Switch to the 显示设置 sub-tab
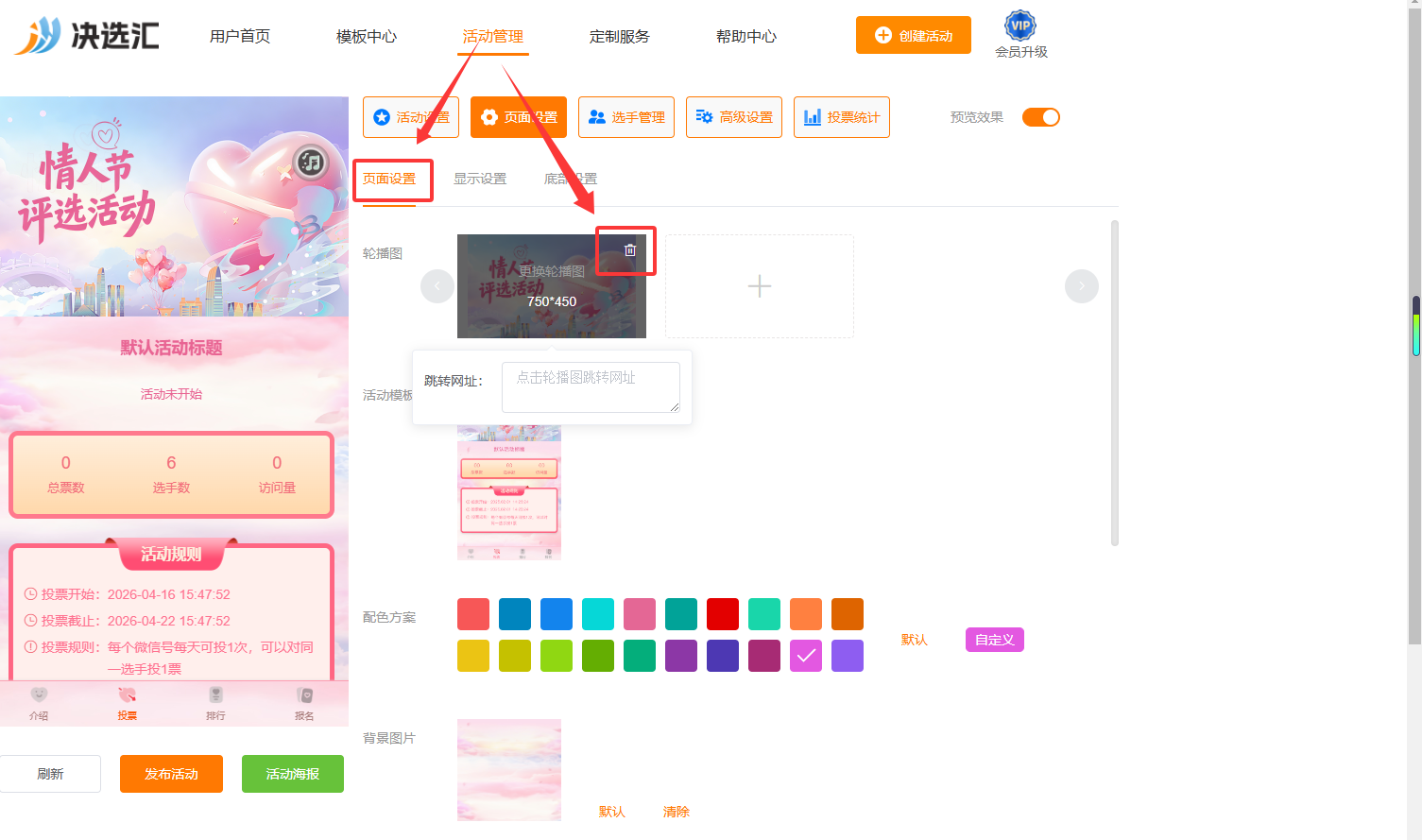This screenshot has height=840, width=1422. tap(480, 179)
